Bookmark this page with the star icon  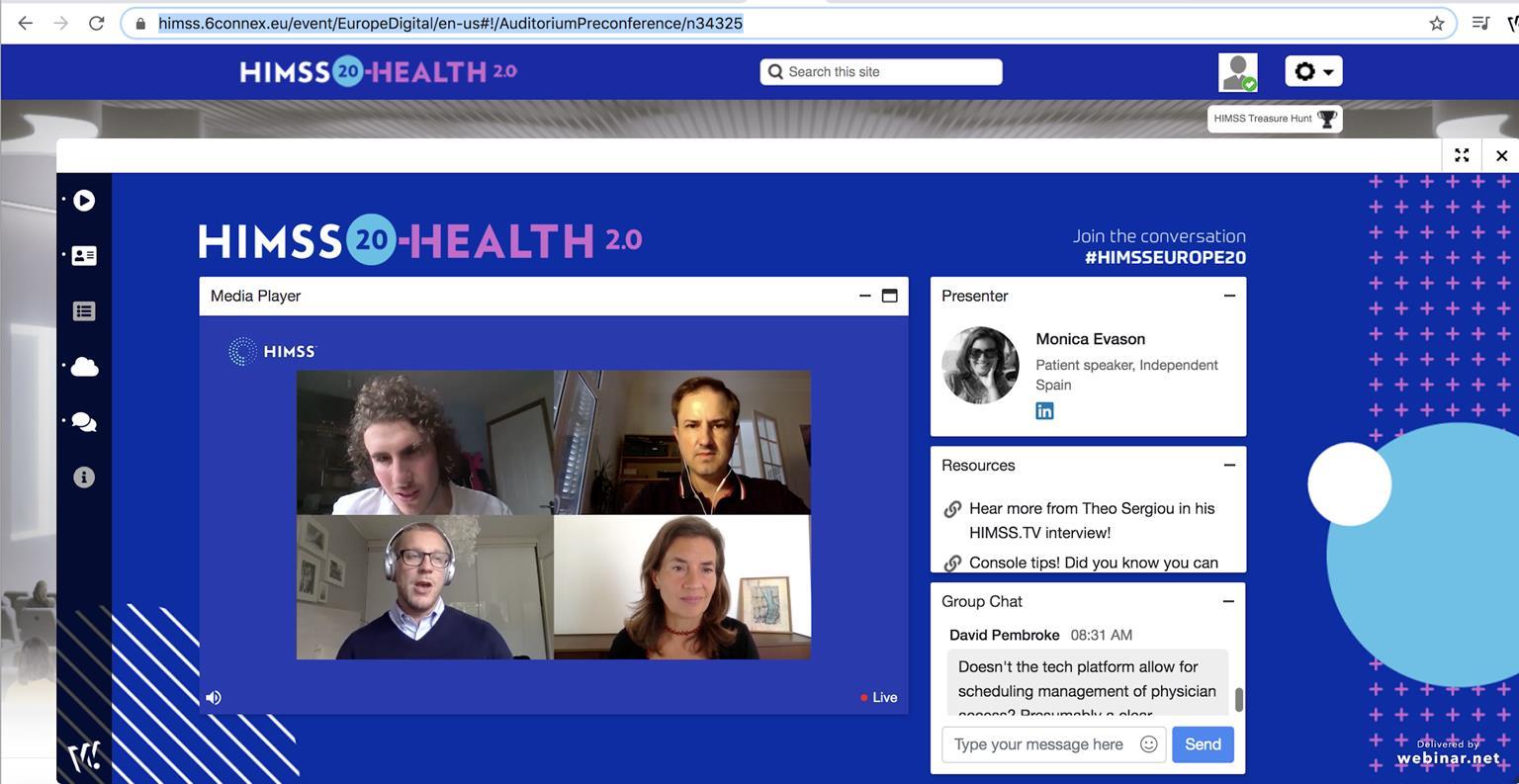pyautogui.click(x=1437, y=23)
